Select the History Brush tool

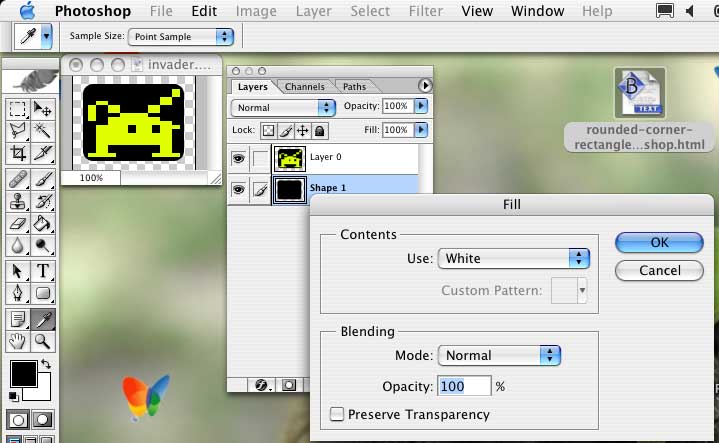pyautogui.click(x=43, y=201)
